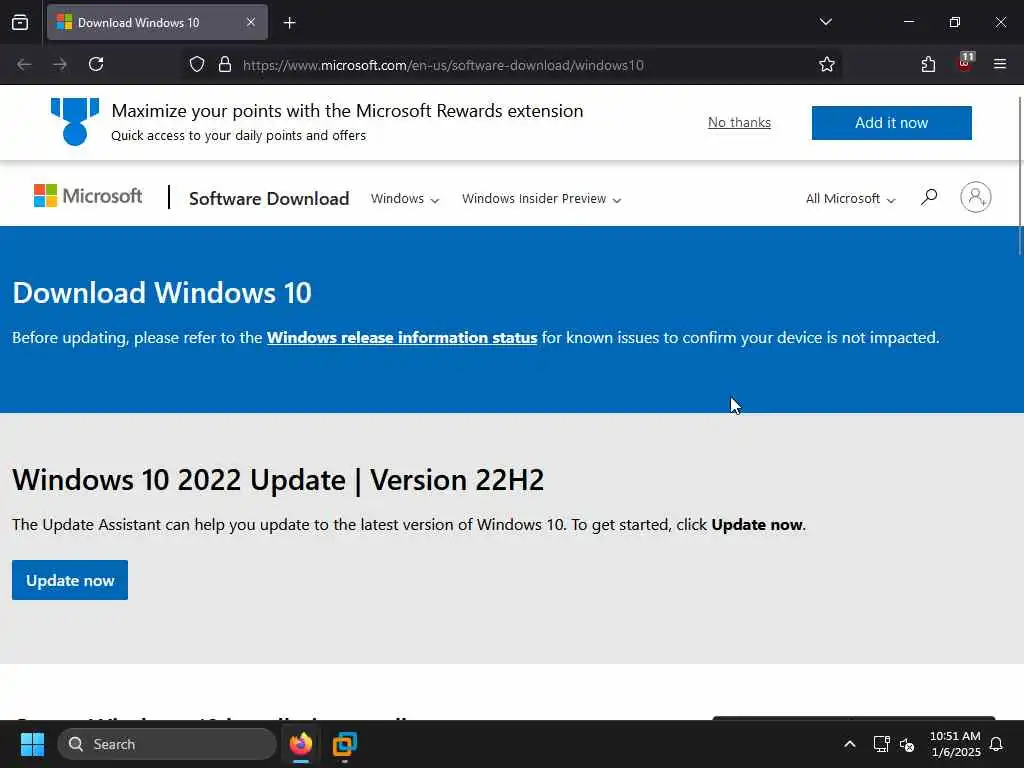This screenshot has height=768, width=1024.
Task: Dismiss the Rewards banner with No thanks
Action: [739, 122]
